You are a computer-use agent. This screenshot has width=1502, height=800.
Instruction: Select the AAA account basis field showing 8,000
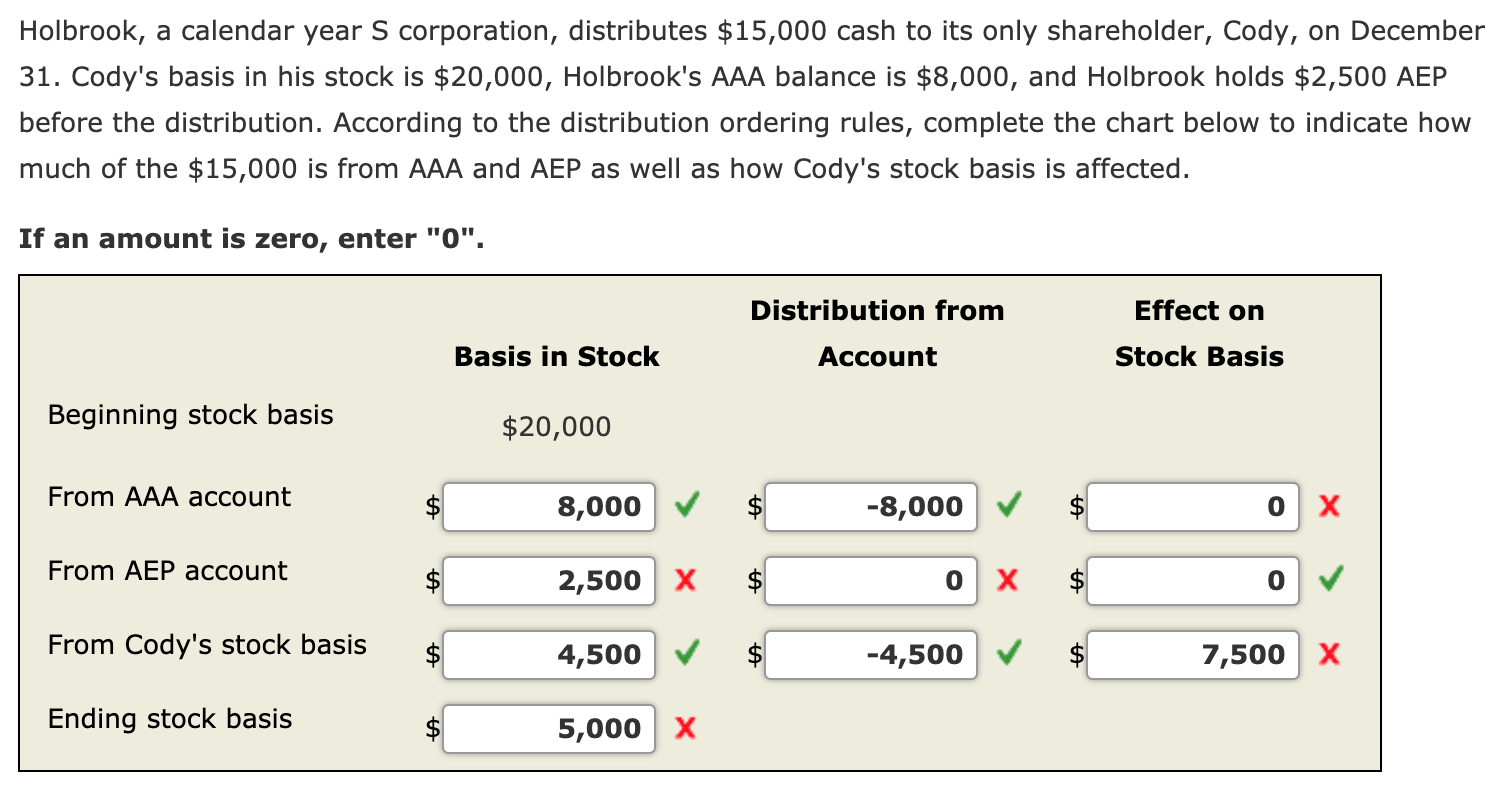tap(549, 506)
